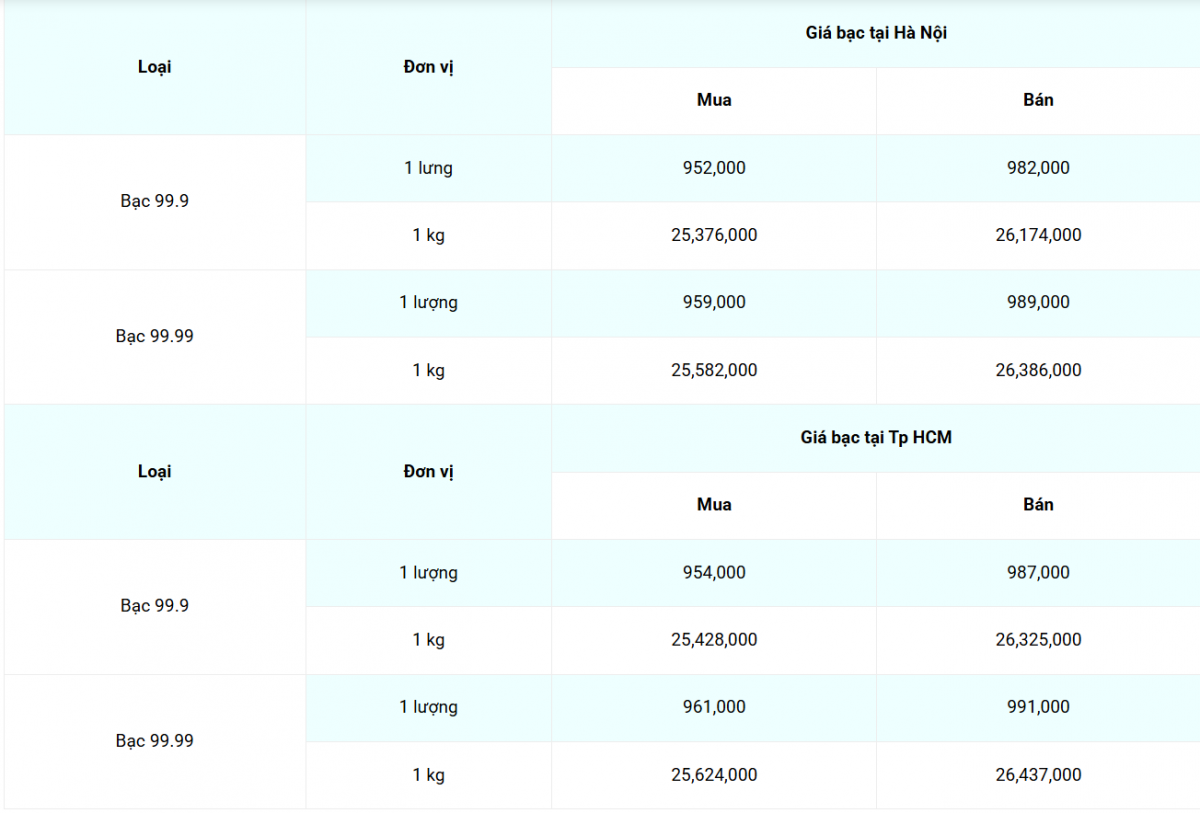Click the 25,582,000 price cell
The width and height of the screenshot is (1200, 813).
click(x=714, y=370)
